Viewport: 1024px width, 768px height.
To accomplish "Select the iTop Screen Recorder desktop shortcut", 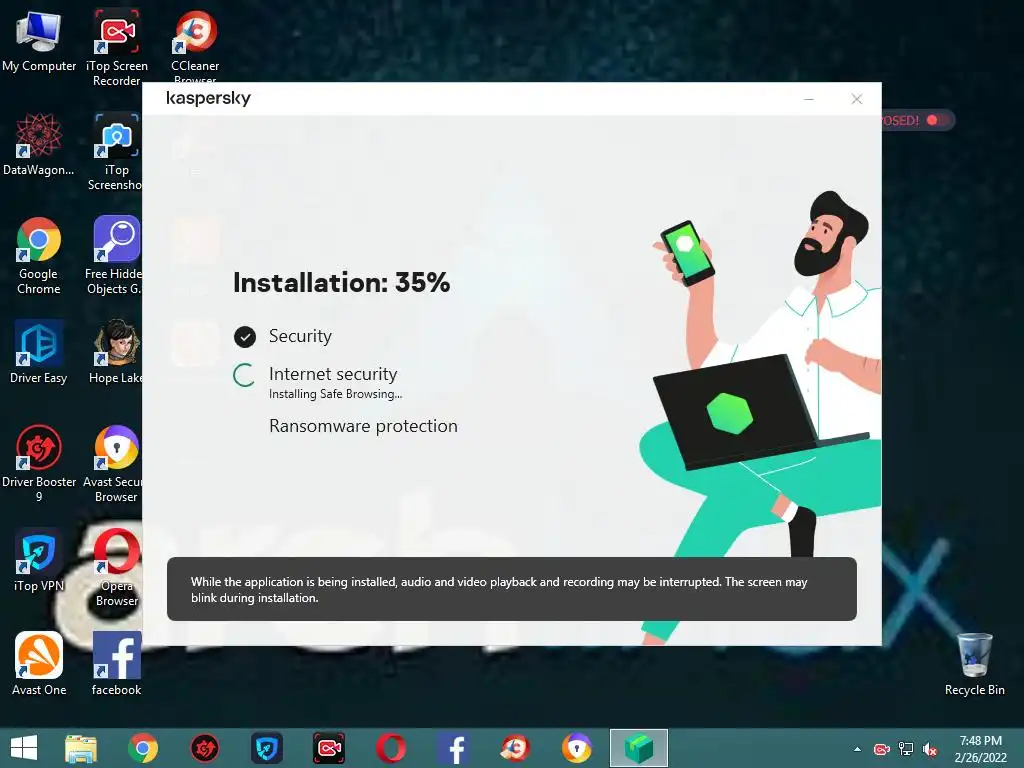I will click(x=116, y=47).
